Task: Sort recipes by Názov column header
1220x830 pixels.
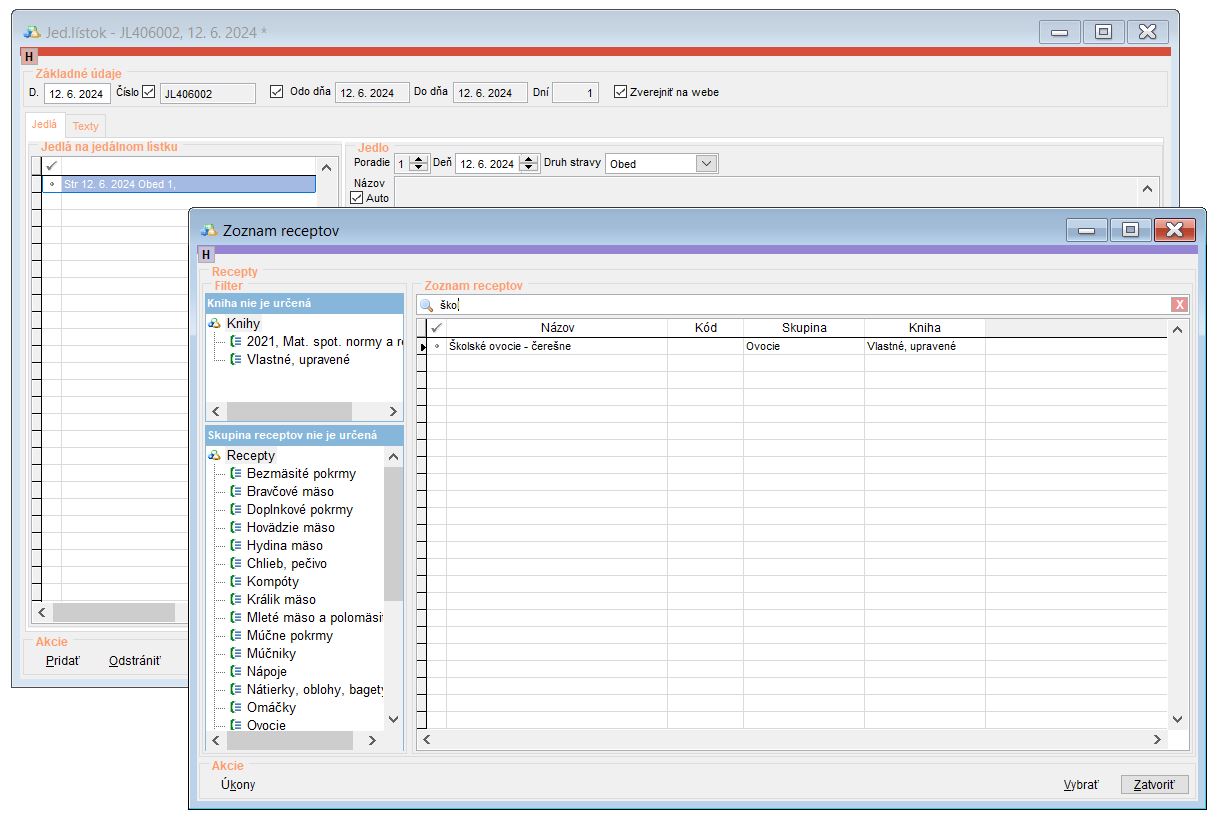Action: (x=557, y=328)
